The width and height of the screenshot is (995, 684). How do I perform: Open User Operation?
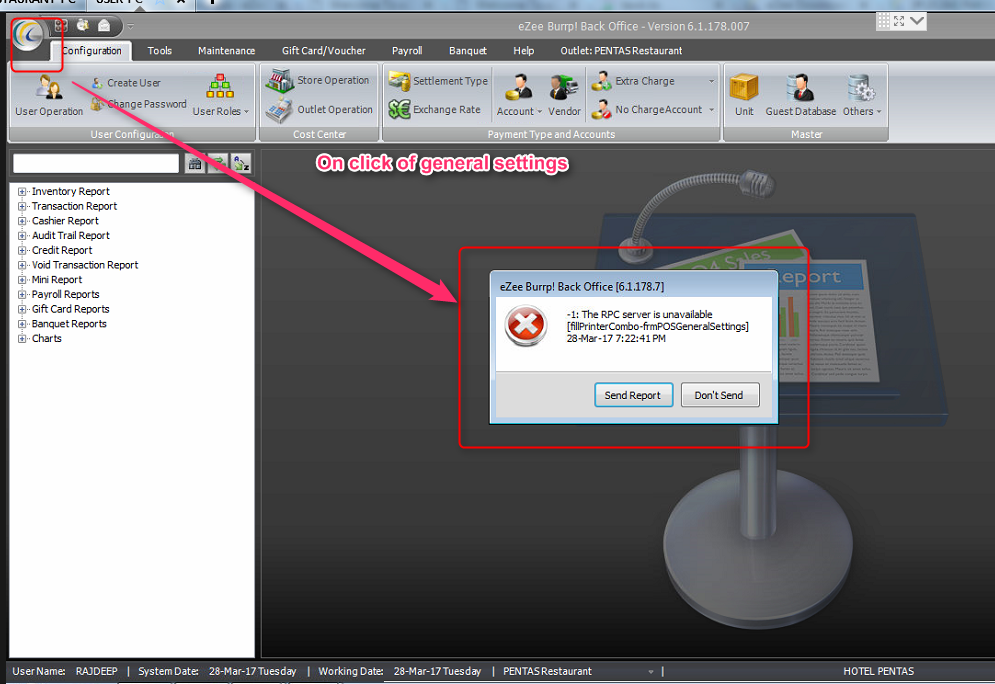[x=49, y=96]
